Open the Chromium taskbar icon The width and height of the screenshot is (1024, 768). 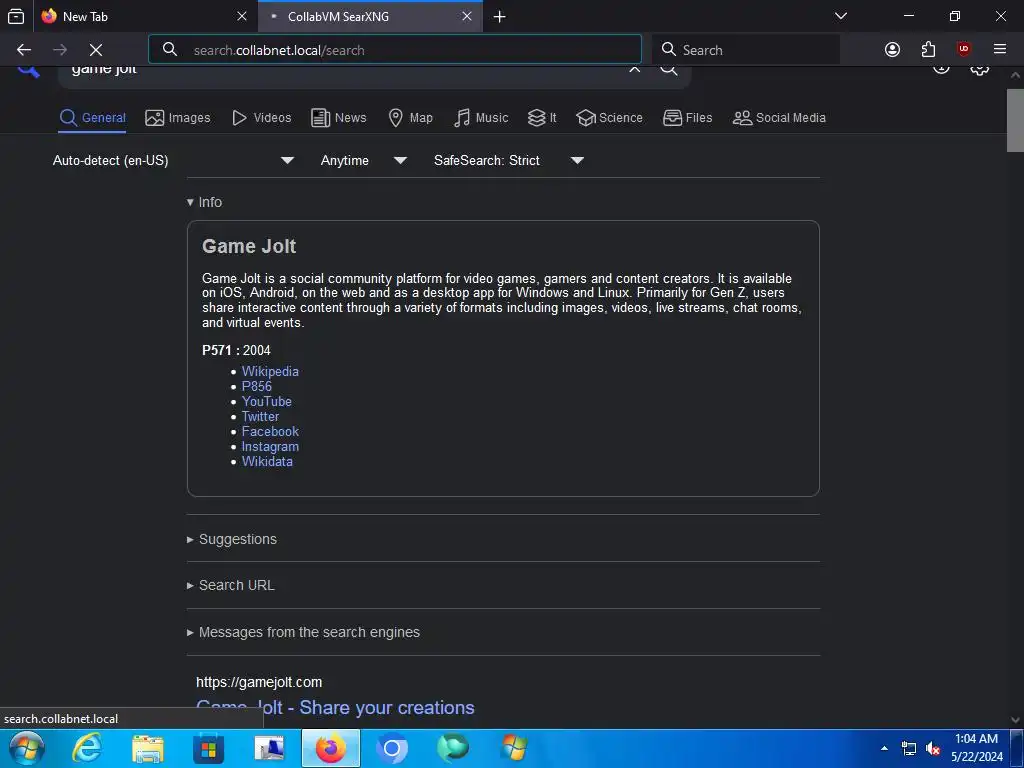[392, 748]
